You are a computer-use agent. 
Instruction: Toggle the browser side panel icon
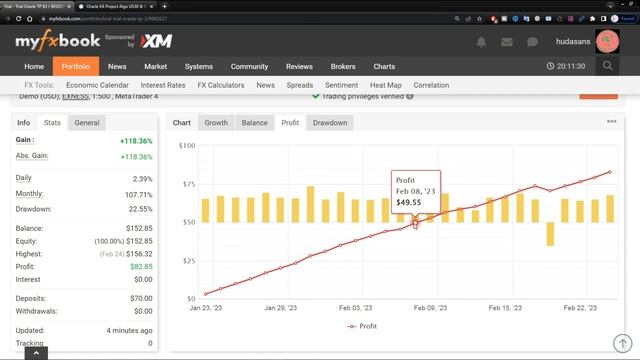[x=603, y=19]
